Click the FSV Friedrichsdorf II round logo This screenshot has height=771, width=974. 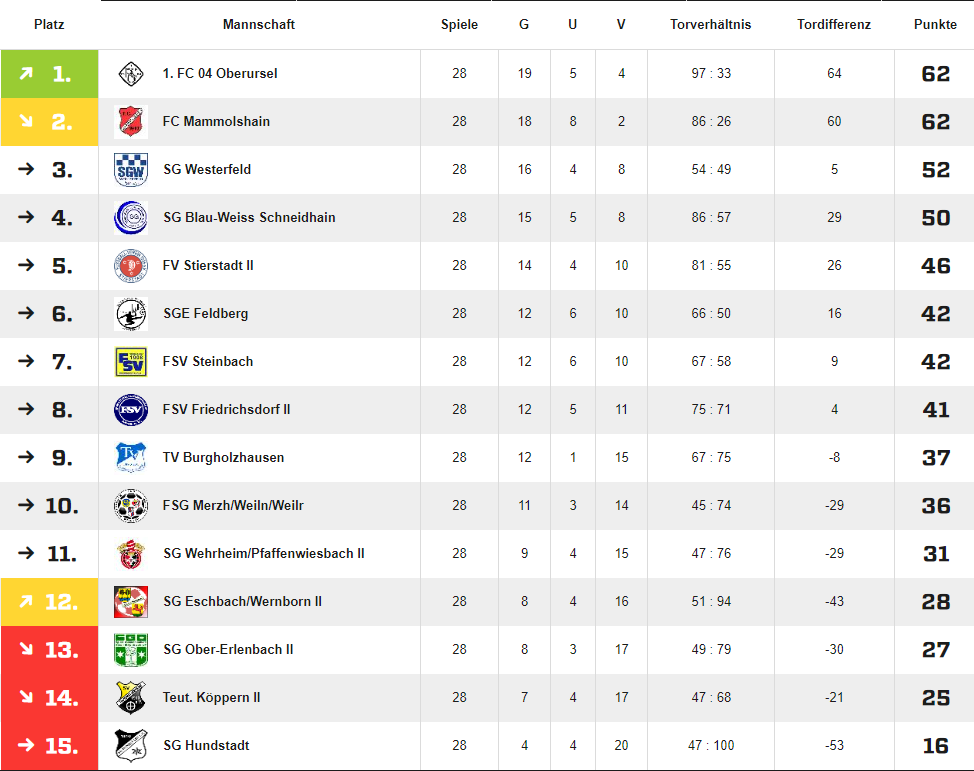click(131, 409)
